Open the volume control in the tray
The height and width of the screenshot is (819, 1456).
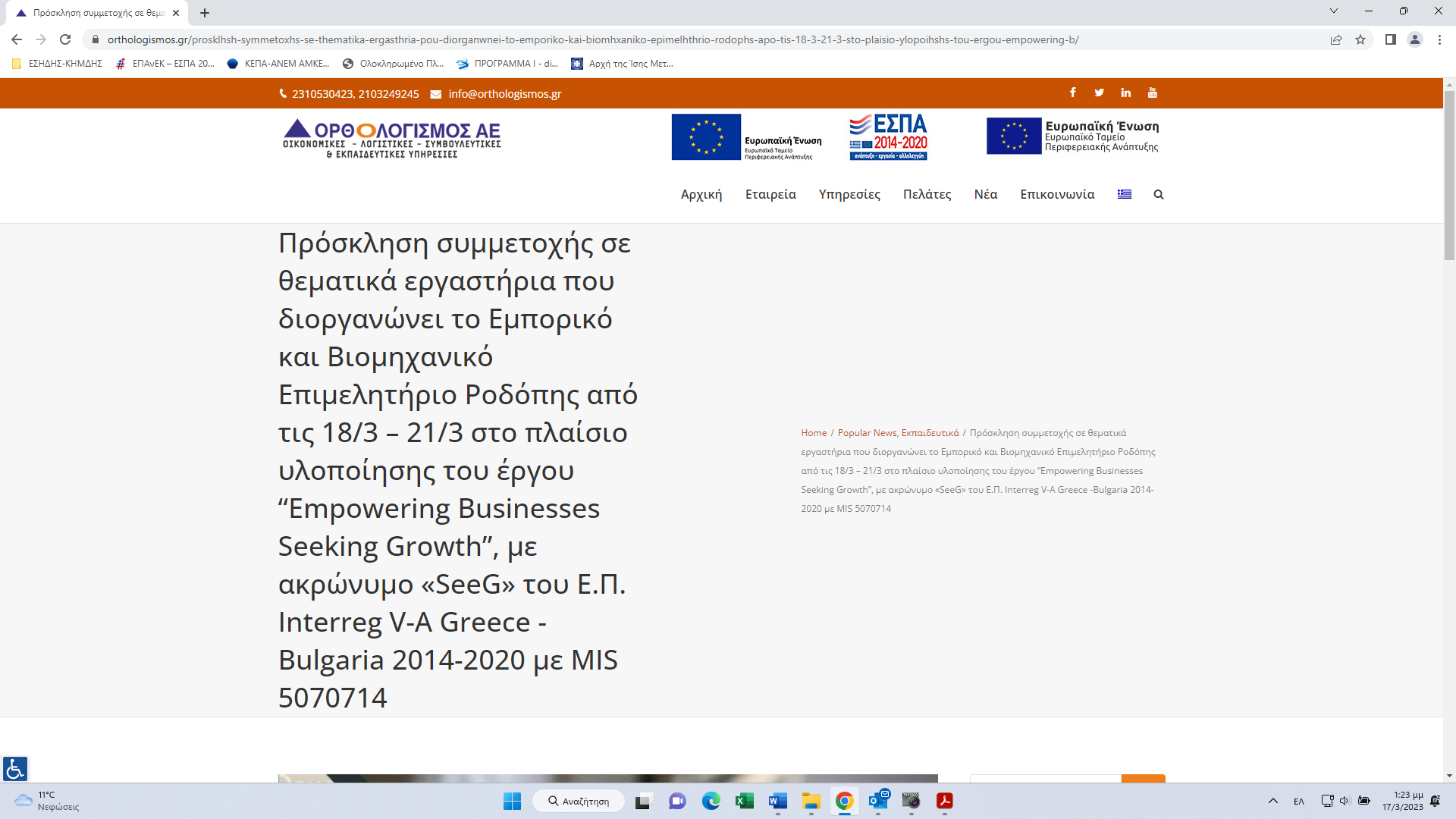pos(1345,801)
